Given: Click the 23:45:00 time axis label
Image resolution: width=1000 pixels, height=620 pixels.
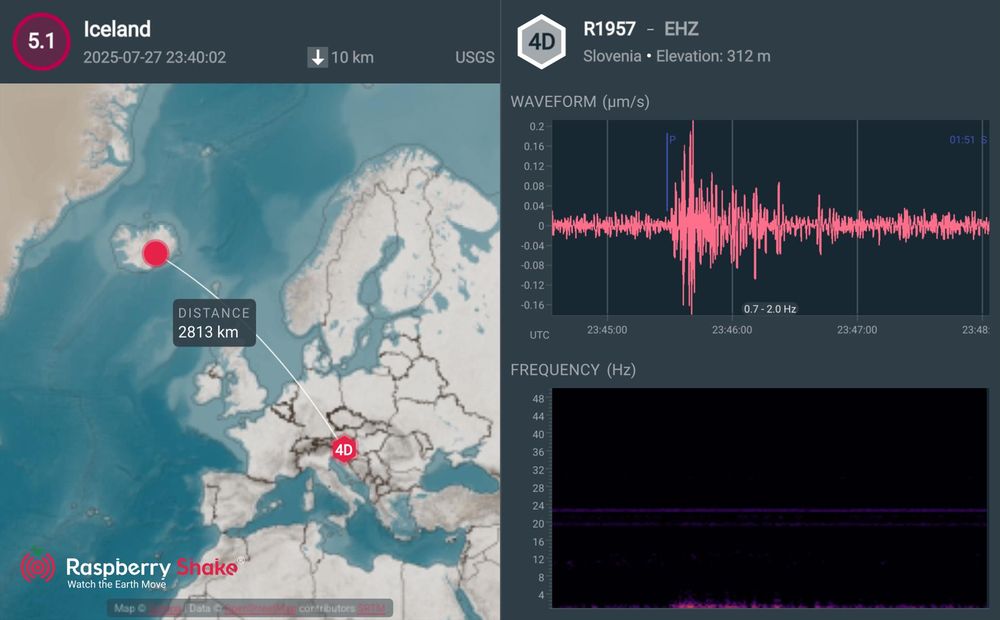Looking at the screenshot, I should [x=607, y=330].
